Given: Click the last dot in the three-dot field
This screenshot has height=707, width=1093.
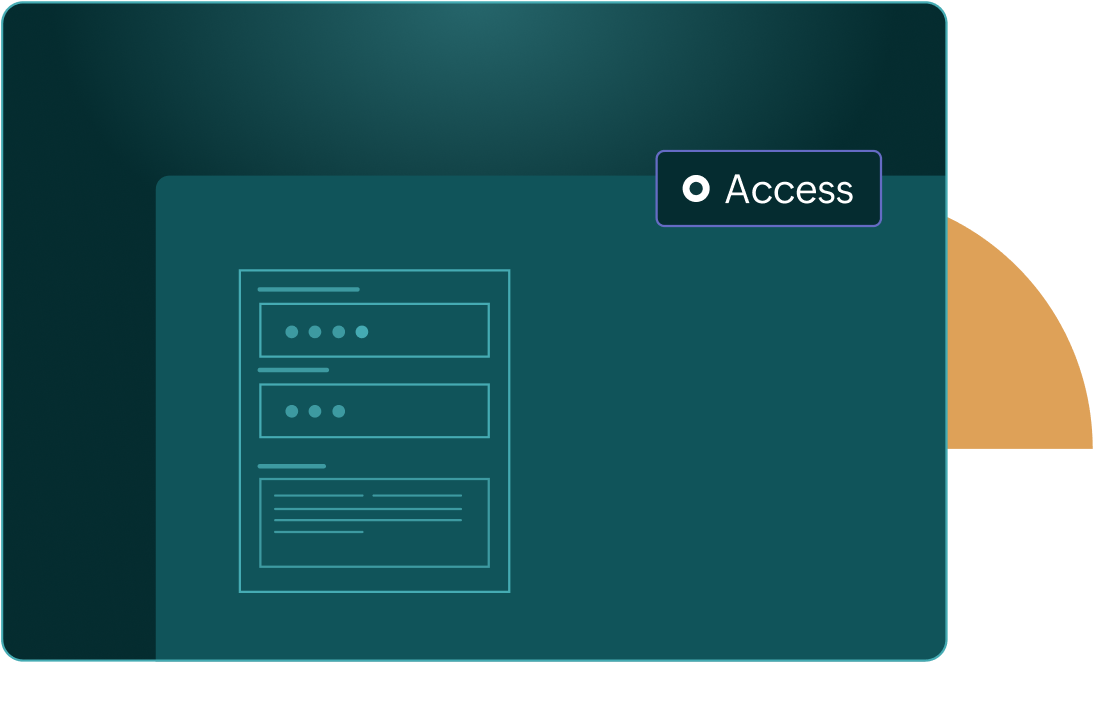Looking at the screenshot, I should click(339, 411).
